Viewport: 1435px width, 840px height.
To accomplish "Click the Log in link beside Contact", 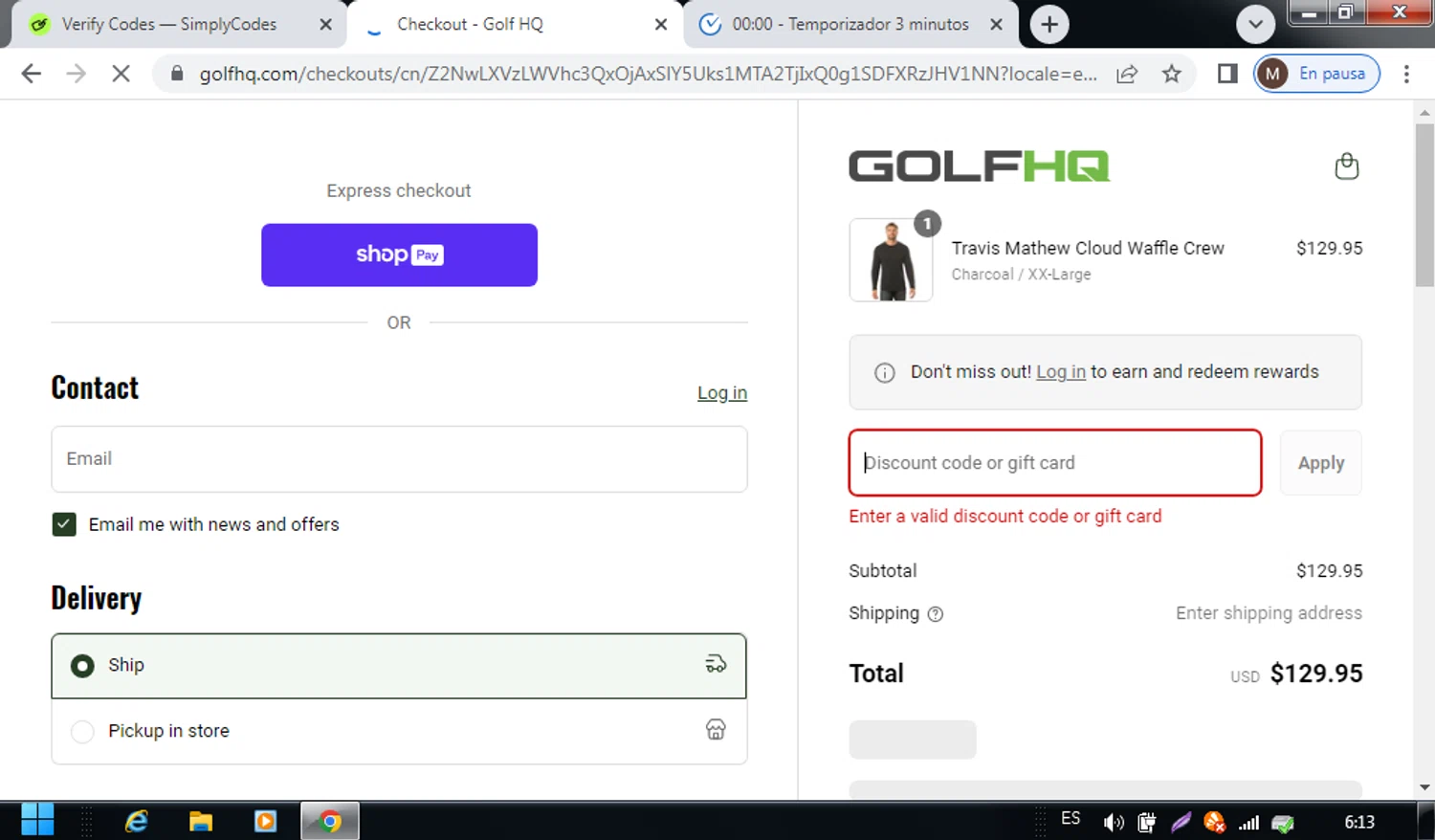I will pos(722,393).
